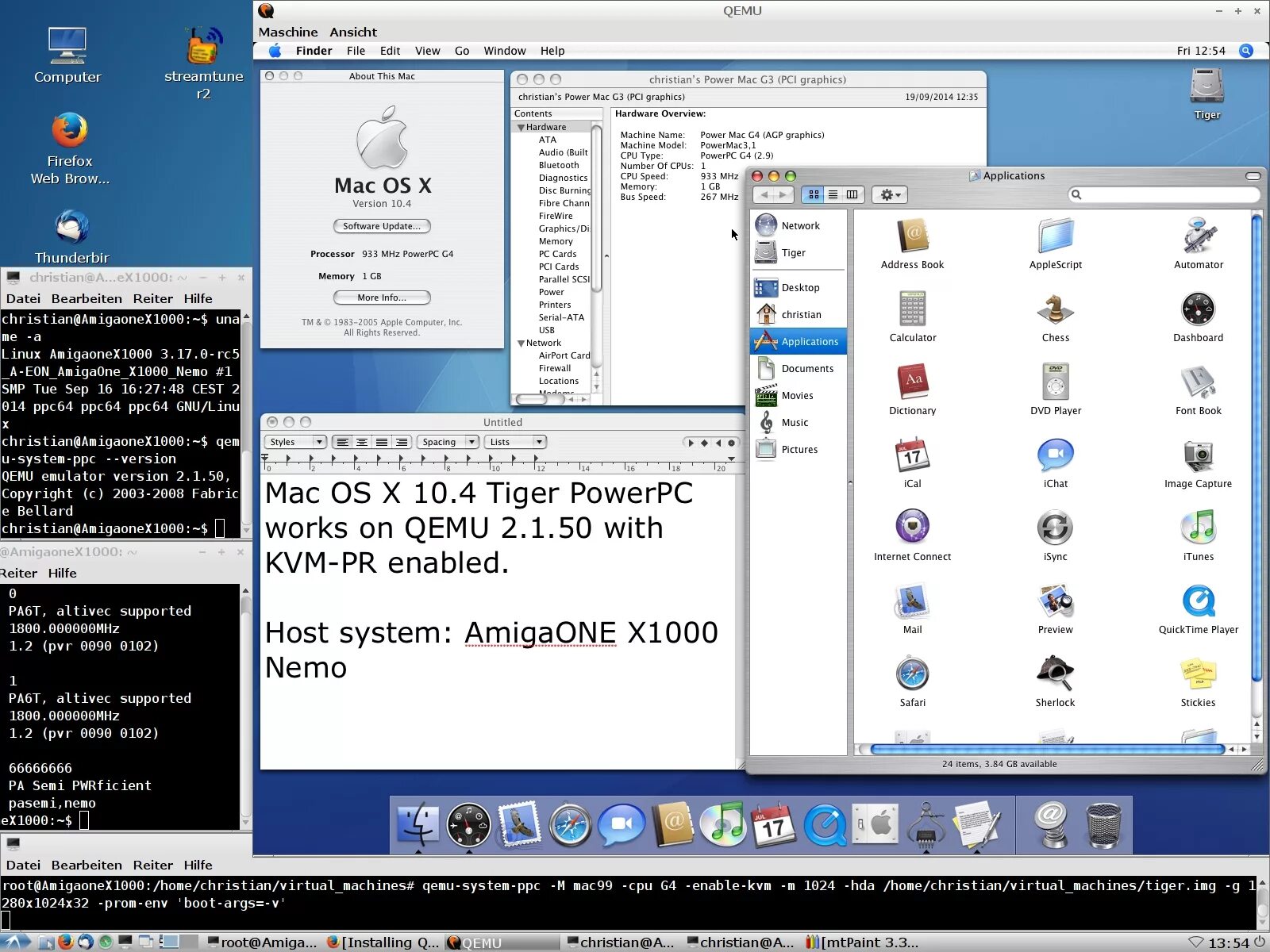Viewport: 1270px width, 952px height.
Task: Open the streamtuner2 desktop icon
Action: pyautogui.click(x=203, y=46)
